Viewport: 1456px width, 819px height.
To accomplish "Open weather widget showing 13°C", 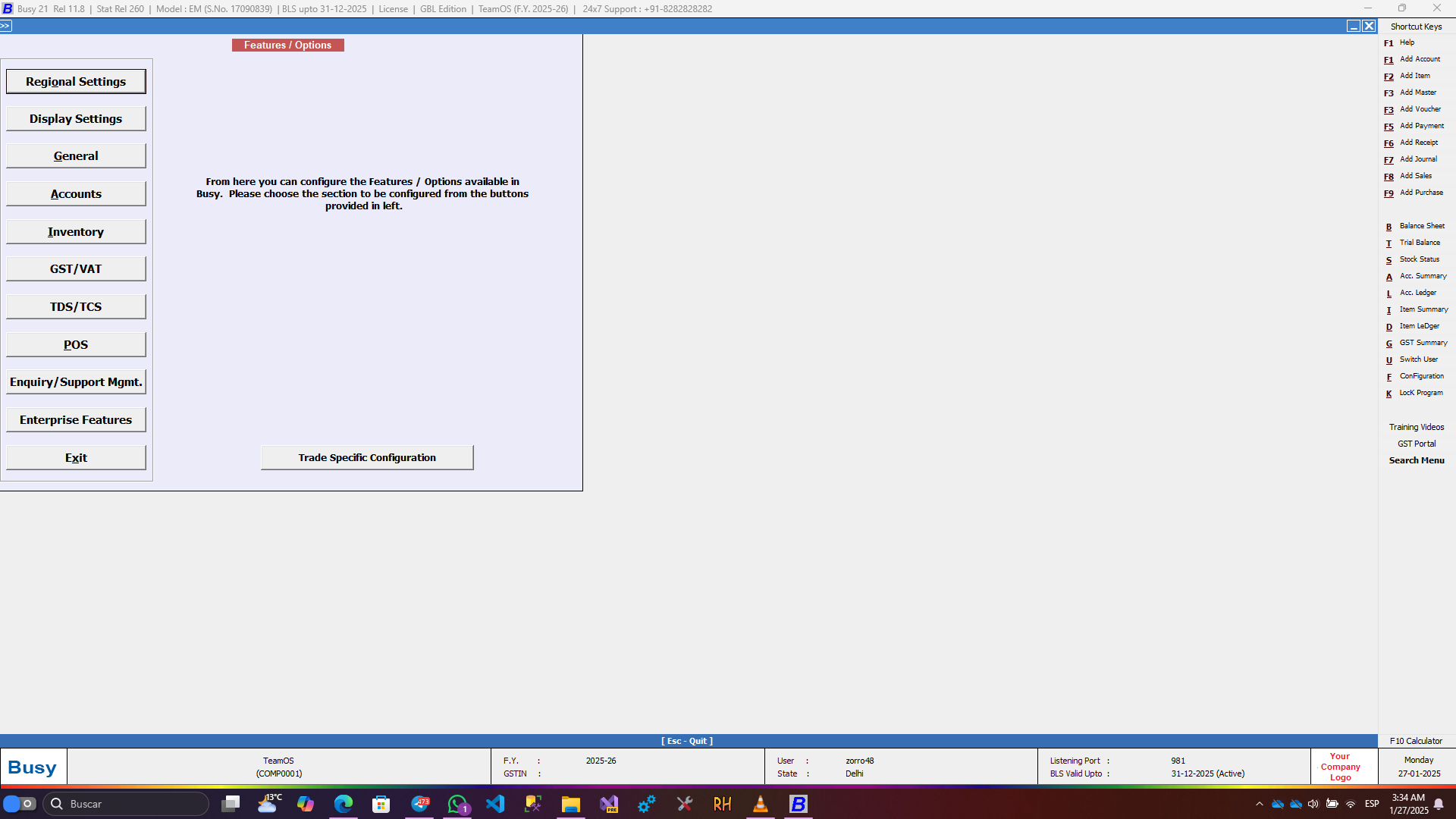I will coord(268,804).
